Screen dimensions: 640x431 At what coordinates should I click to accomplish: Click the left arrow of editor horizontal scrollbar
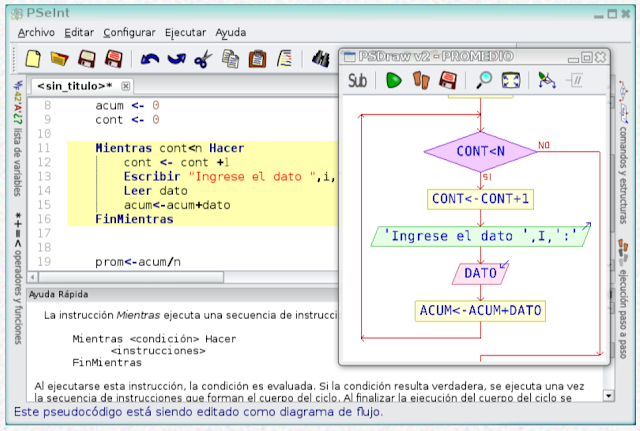coord(32,278)
